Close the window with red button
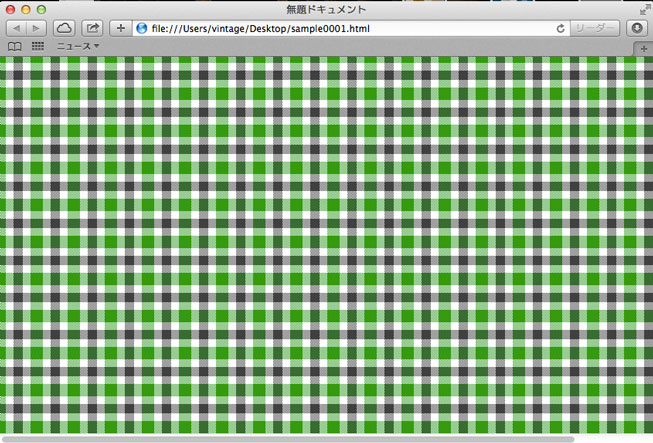Image resolution: width=653 pixels, height=443 pixels. click(x=10, y=10)
